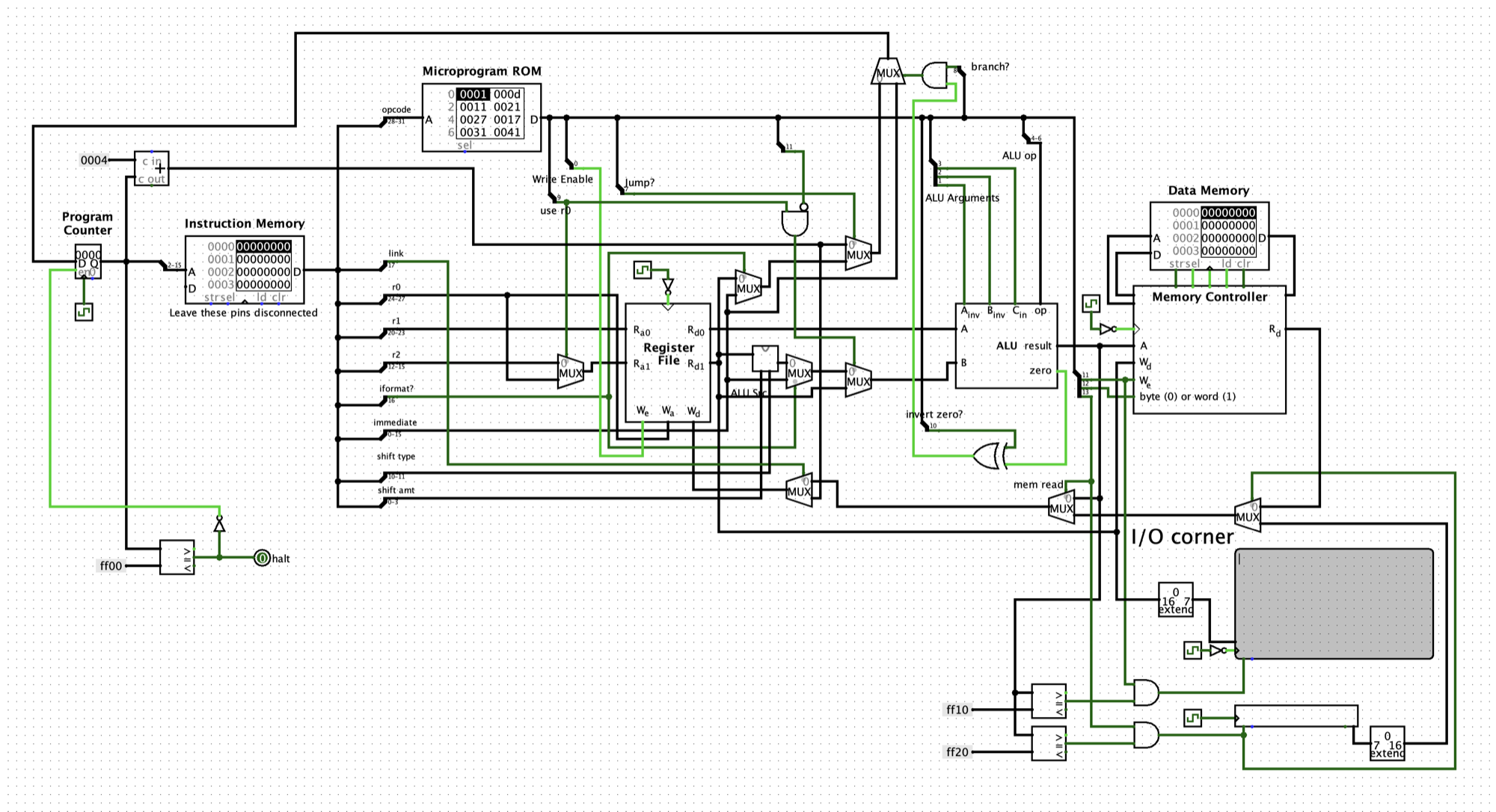Click the NOT gate above Register File clock input
The image size is (1496, 812).
click(668, 287)
